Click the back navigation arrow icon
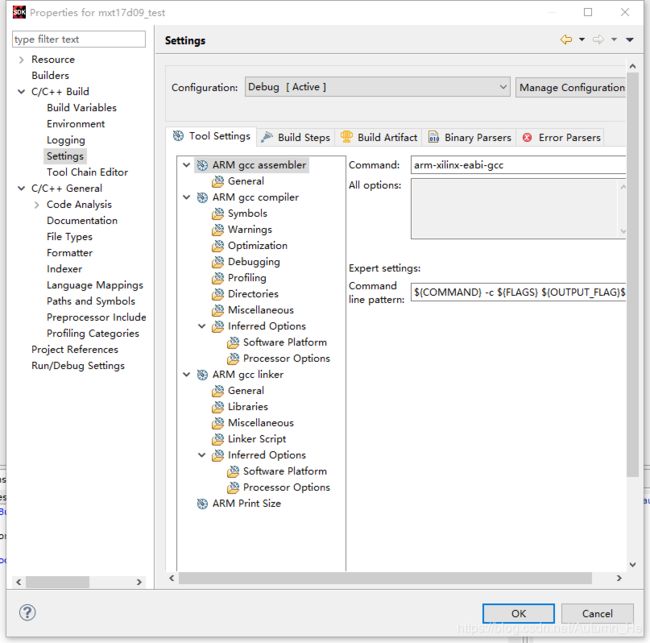 [x=566, y=40]
